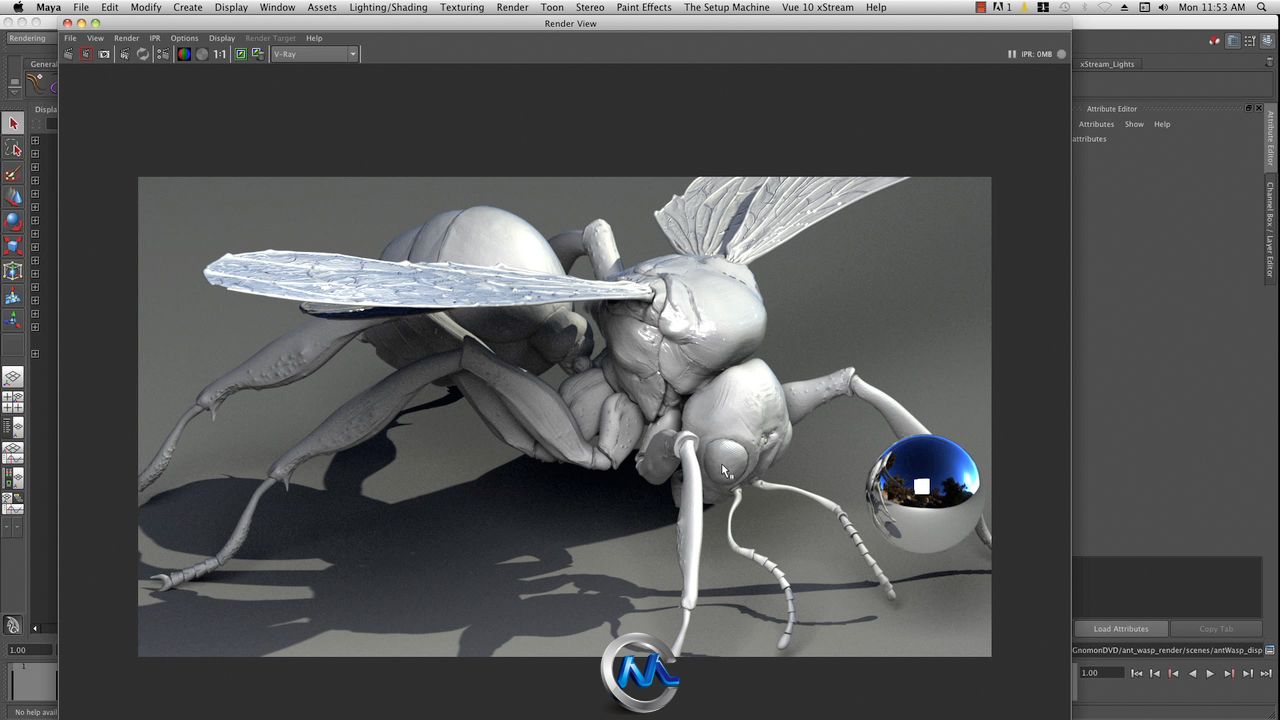
Task: Click the Keep Image green icon
Action: pos(240,54)
